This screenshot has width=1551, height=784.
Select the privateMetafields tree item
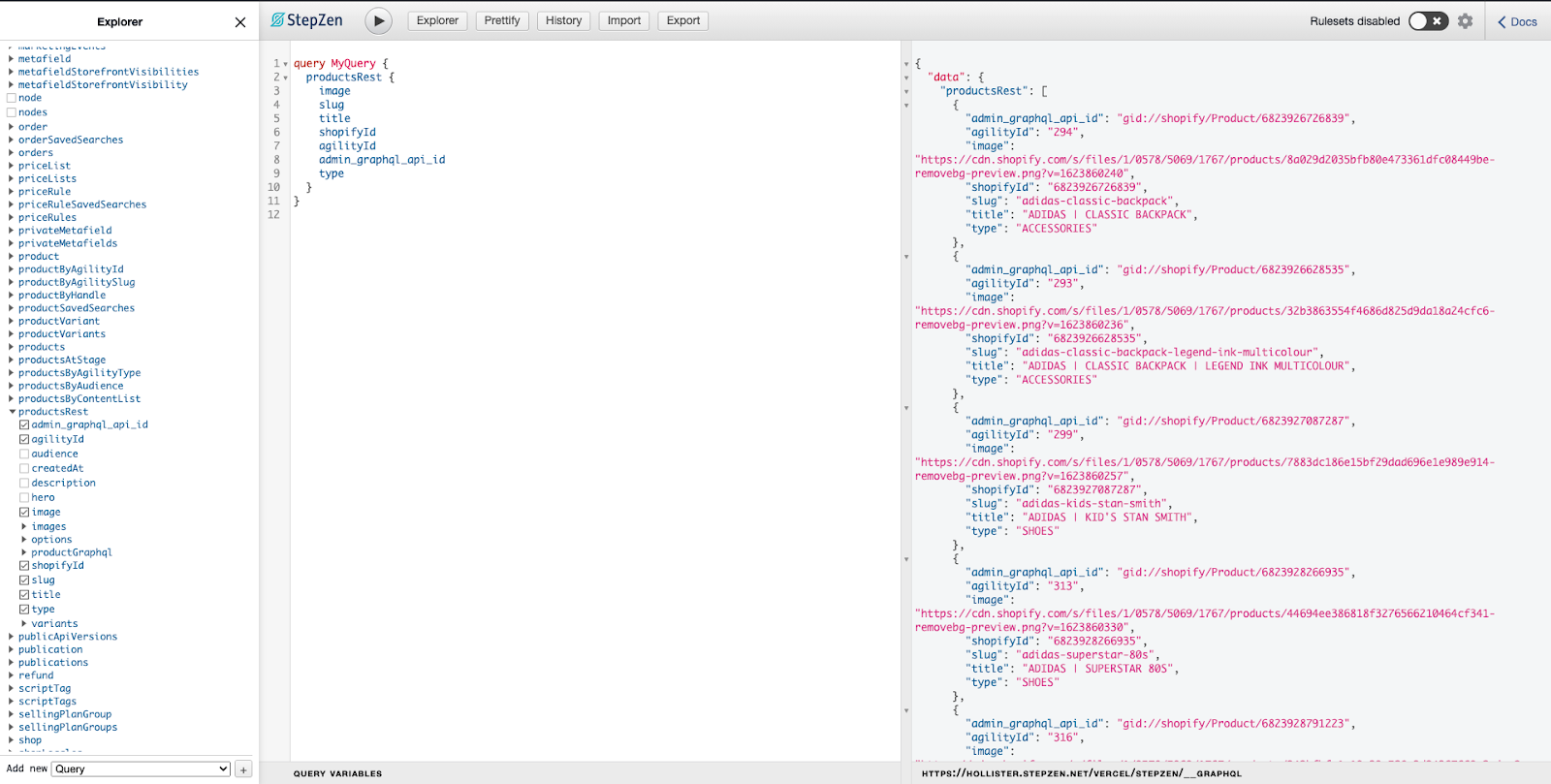pyautogui.click(x=68, y=243)
